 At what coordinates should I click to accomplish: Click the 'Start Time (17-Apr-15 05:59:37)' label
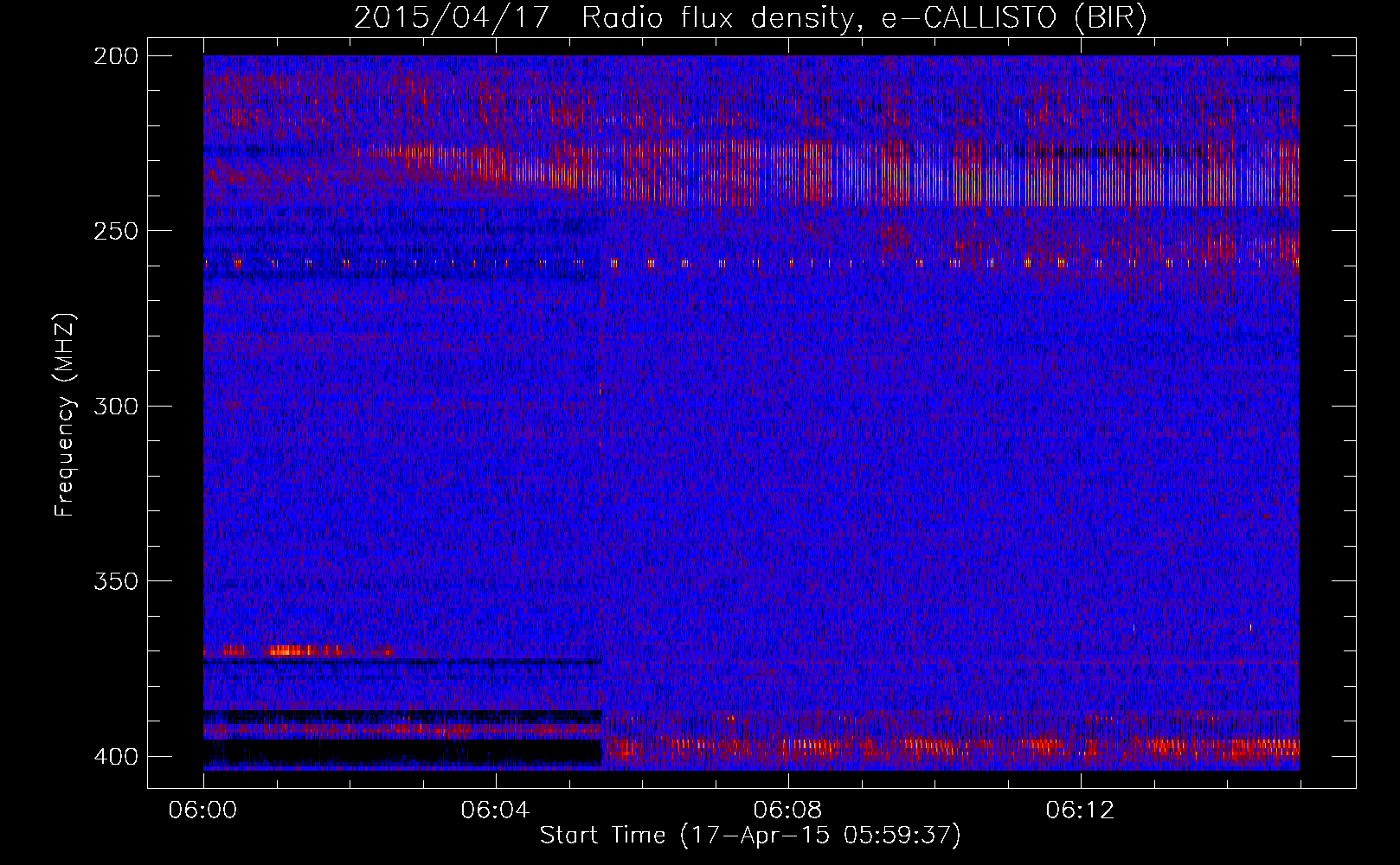750,836
